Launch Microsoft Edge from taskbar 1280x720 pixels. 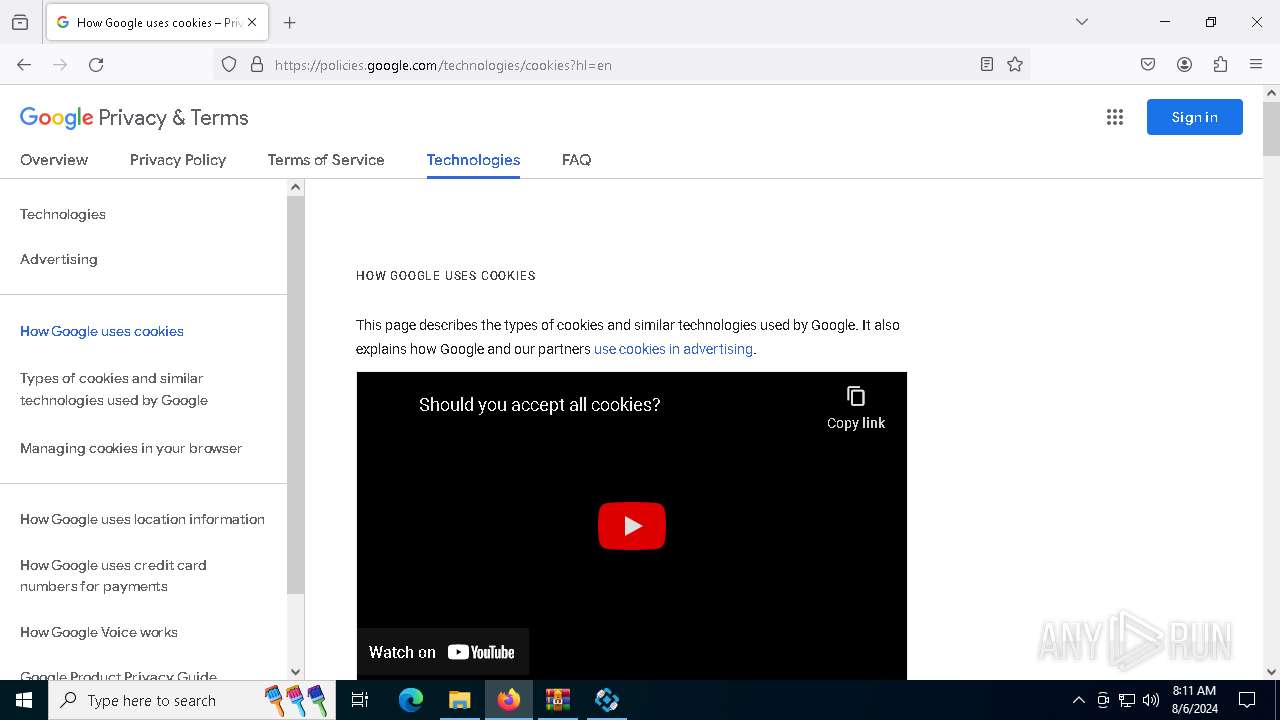411,700
